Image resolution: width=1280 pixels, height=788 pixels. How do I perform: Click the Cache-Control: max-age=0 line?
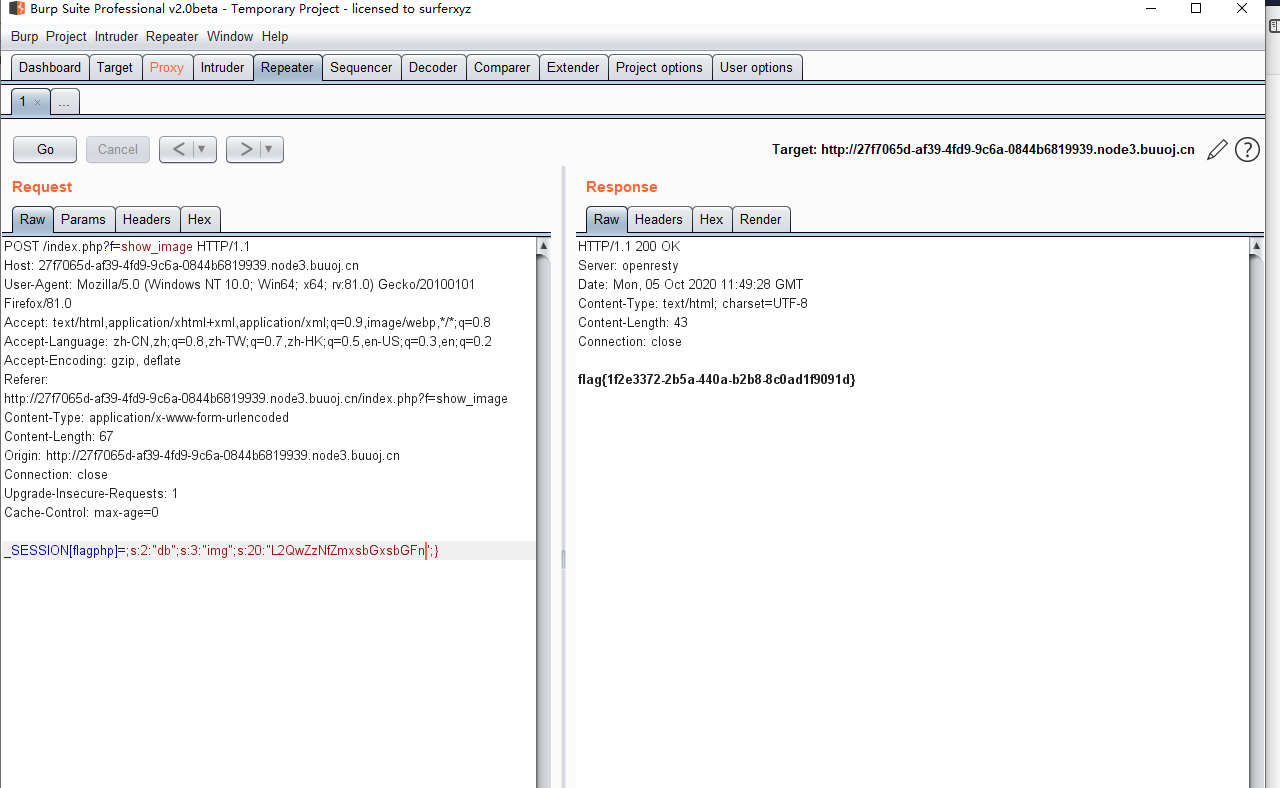[81, 512]
